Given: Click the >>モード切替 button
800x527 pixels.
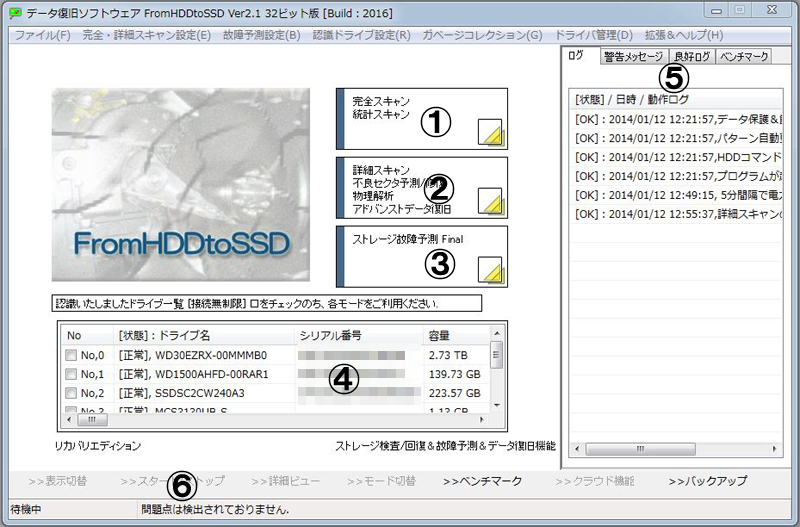Looking at the screenshot, I should tap(381, 481).
